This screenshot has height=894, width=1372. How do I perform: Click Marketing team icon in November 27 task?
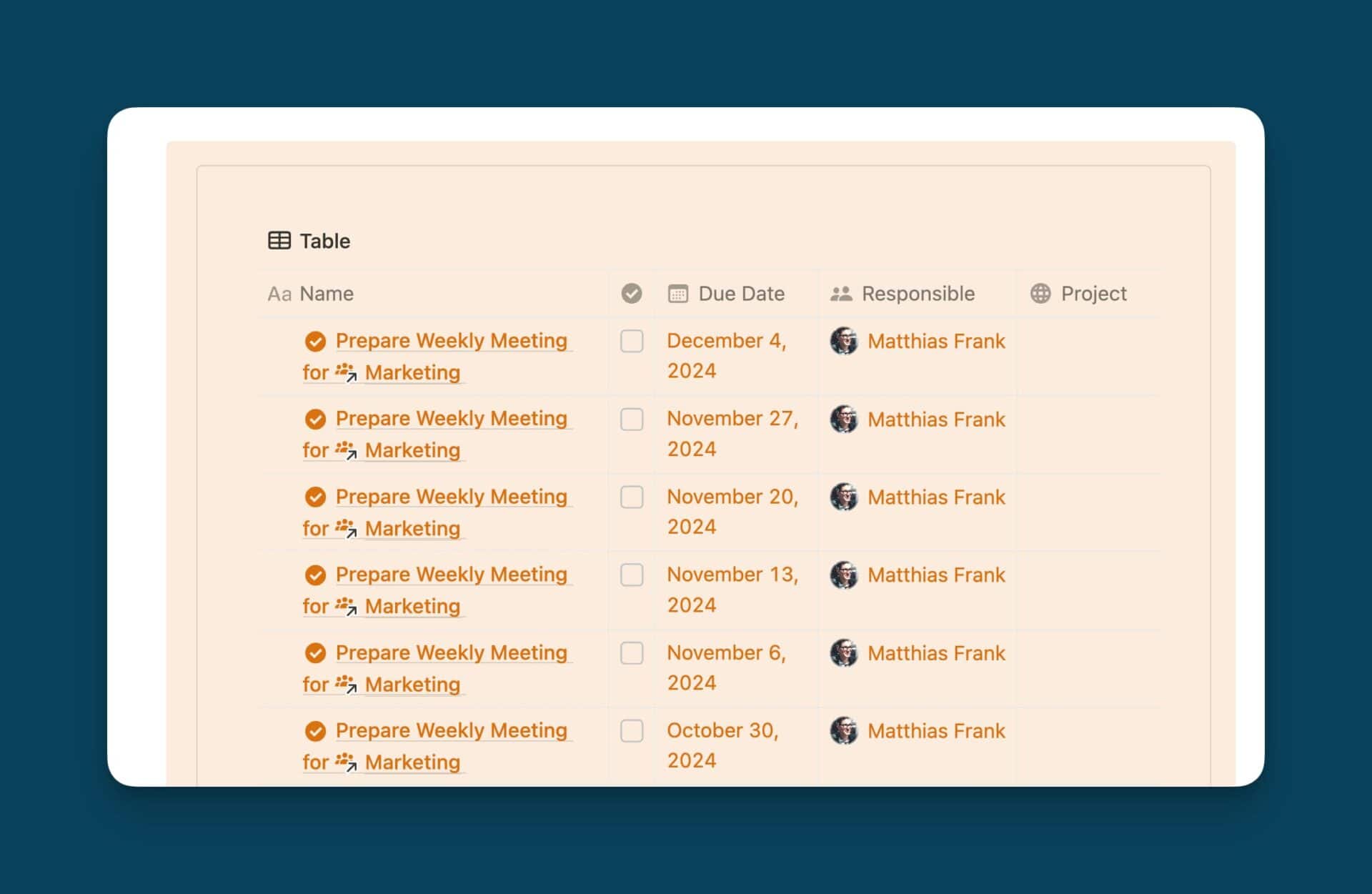click(346, 450)
